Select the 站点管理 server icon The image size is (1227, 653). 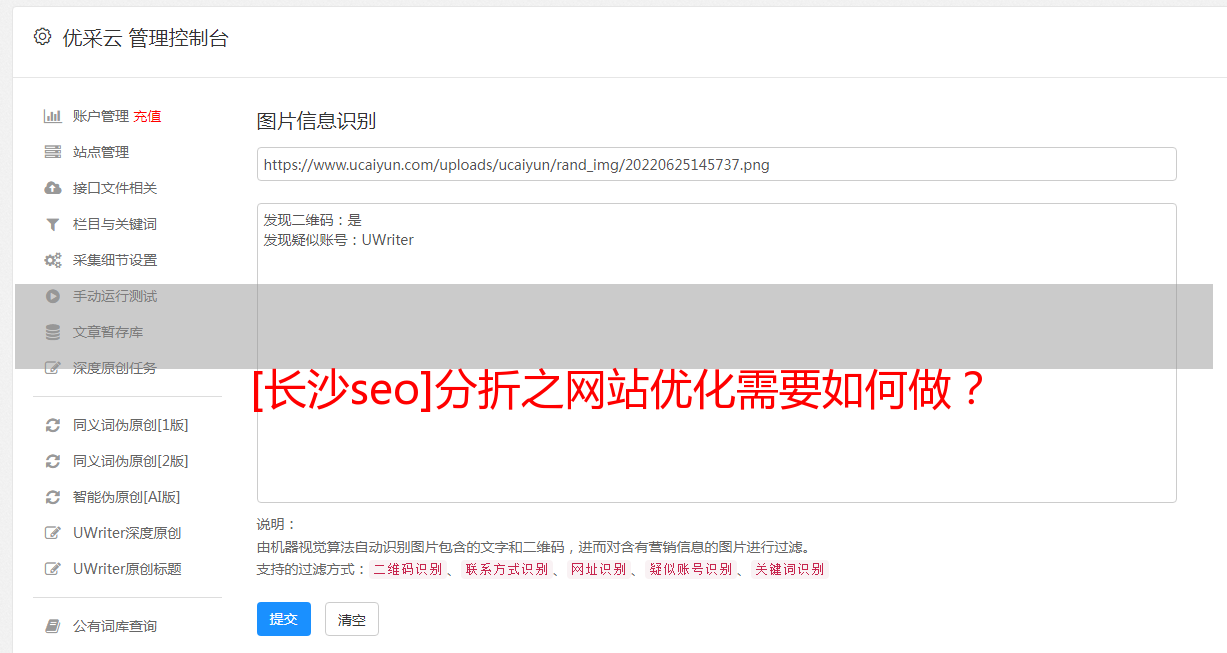(53, 152)
